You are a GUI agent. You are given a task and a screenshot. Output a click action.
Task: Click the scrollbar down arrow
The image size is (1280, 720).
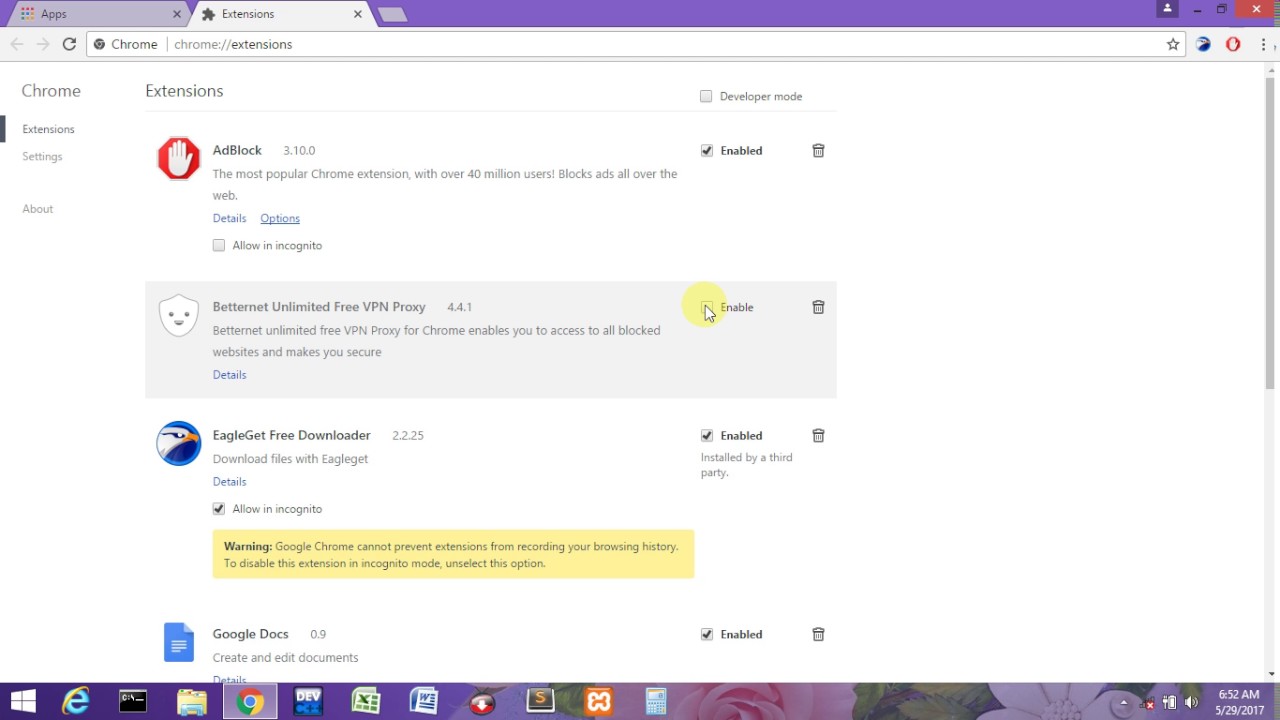pos(1271,673)
